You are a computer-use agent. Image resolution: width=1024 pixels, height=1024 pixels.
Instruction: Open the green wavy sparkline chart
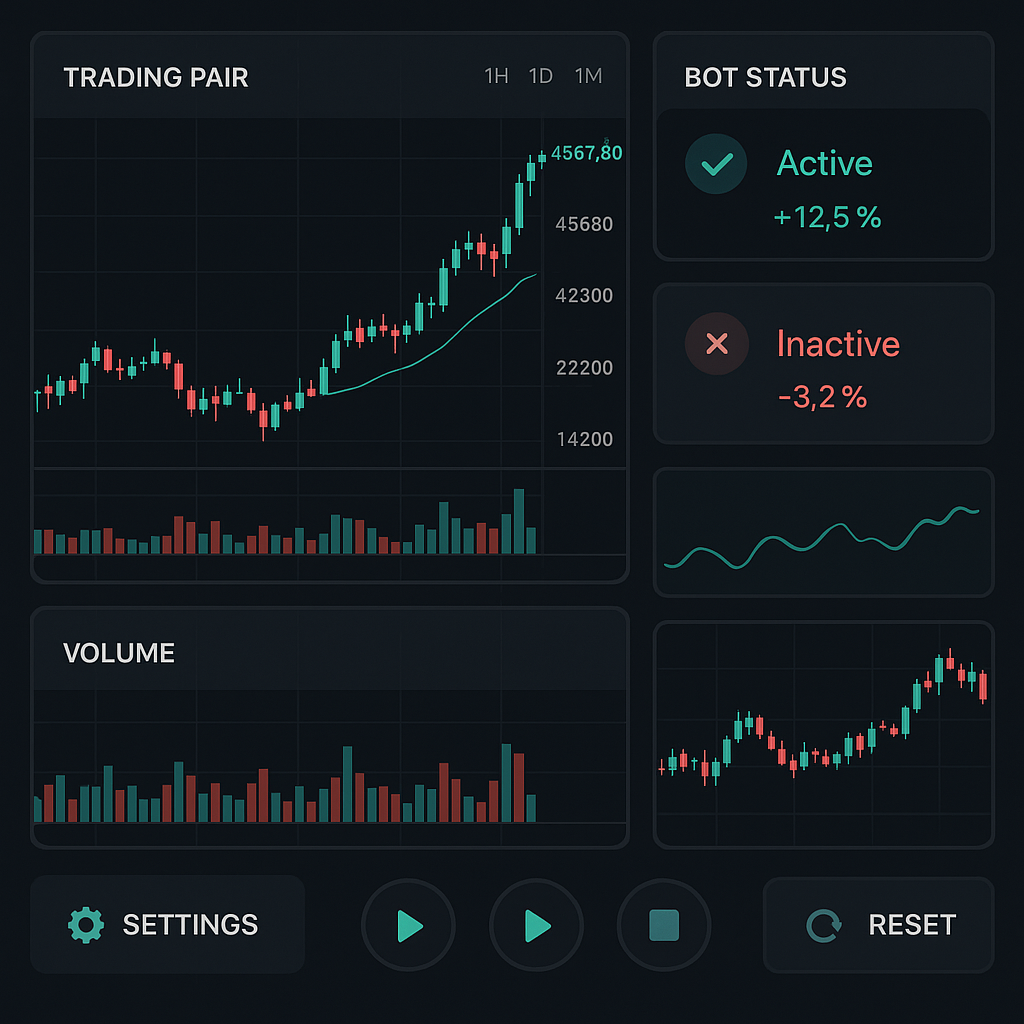[x=822, y=535]
